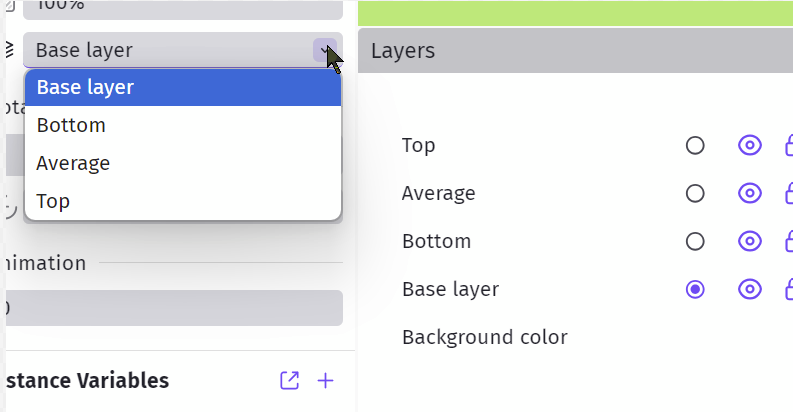Toggle visibility of the Bottom layer
The image size is (793, 412).
(749, 242)
